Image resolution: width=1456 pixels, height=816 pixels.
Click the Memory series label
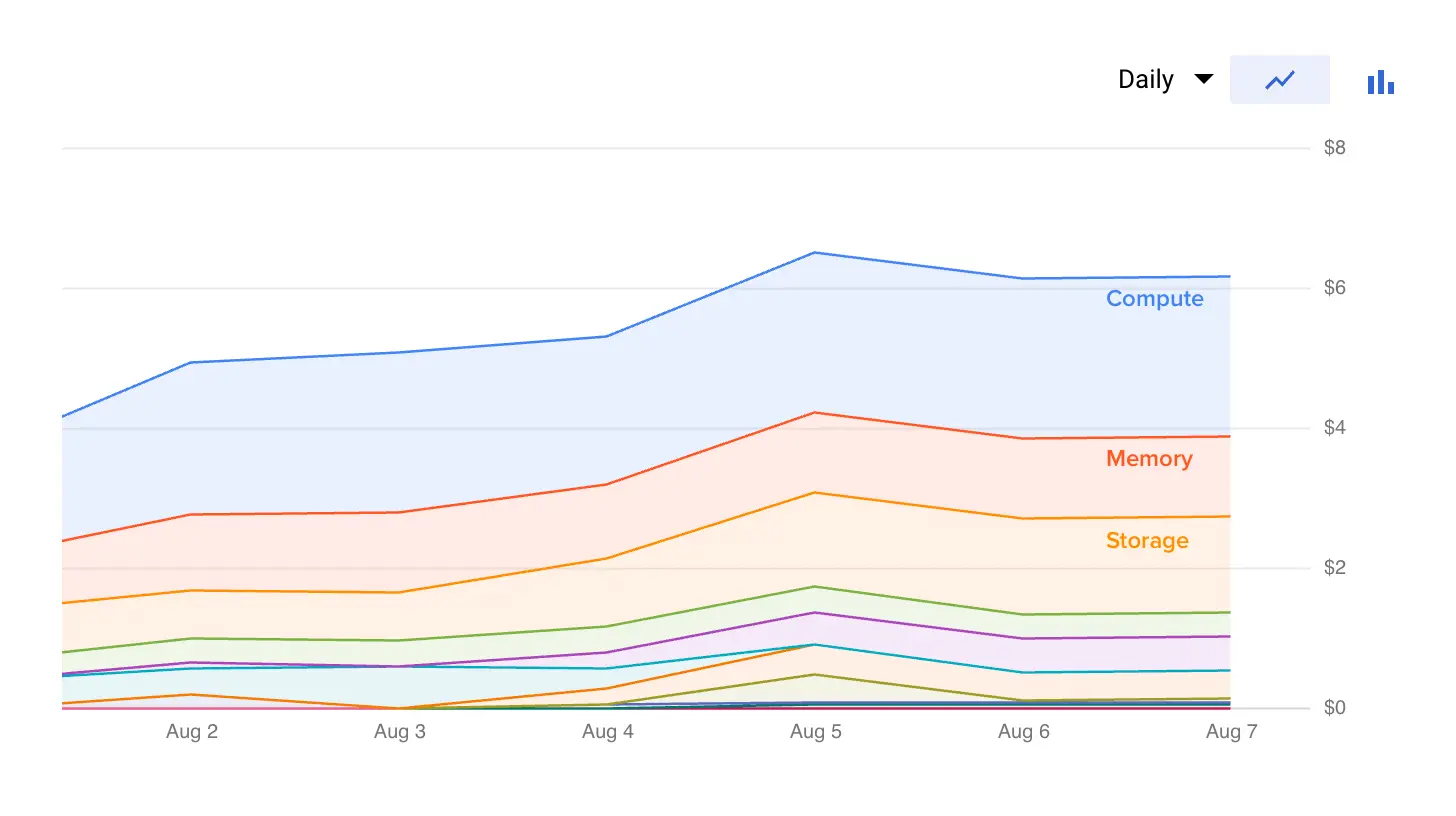tap(1149, 459)
